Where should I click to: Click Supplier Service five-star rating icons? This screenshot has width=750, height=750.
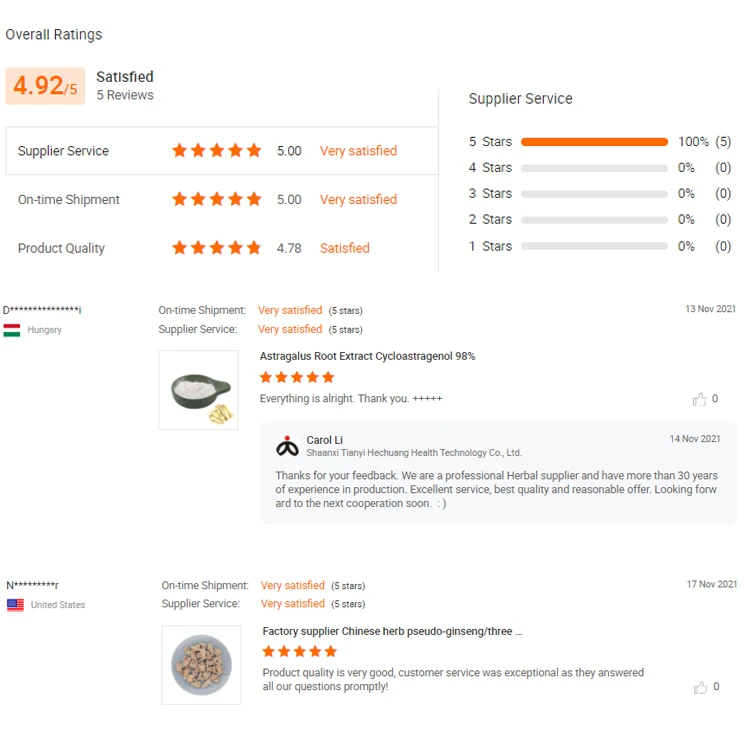[216, 151]
